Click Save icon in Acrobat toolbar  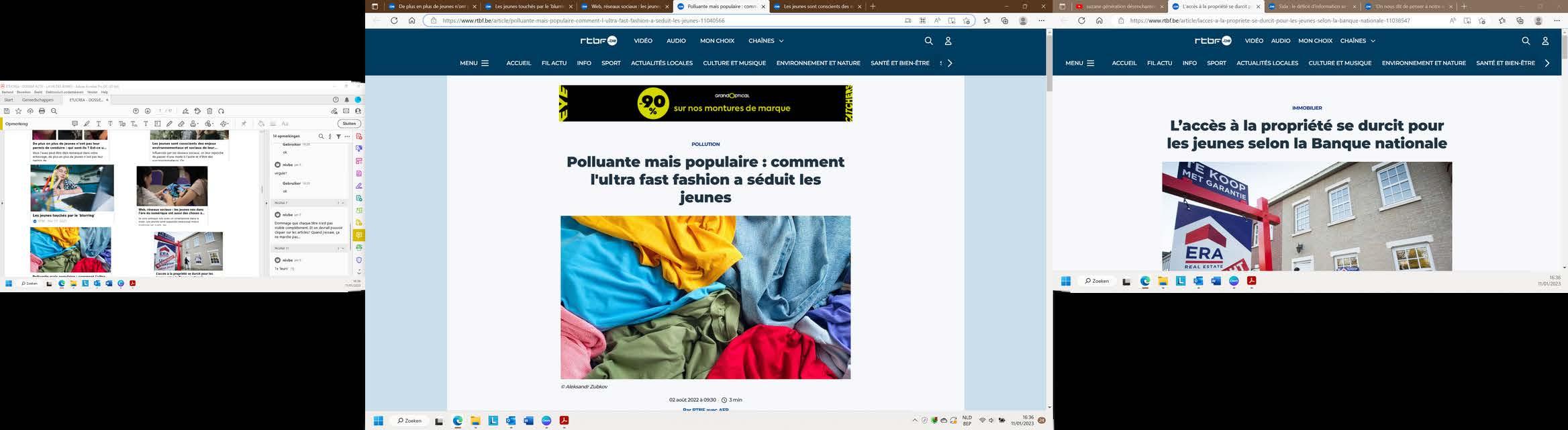[7, 111]
